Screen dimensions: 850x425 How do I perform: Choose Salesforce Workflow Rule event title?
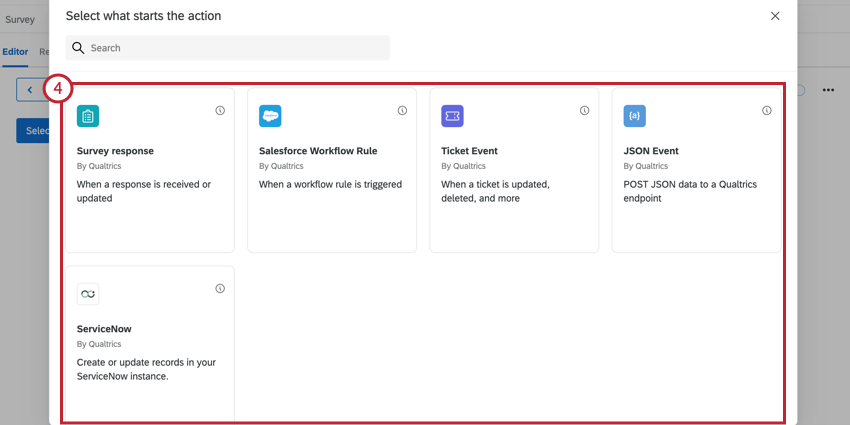click(318, 151)
